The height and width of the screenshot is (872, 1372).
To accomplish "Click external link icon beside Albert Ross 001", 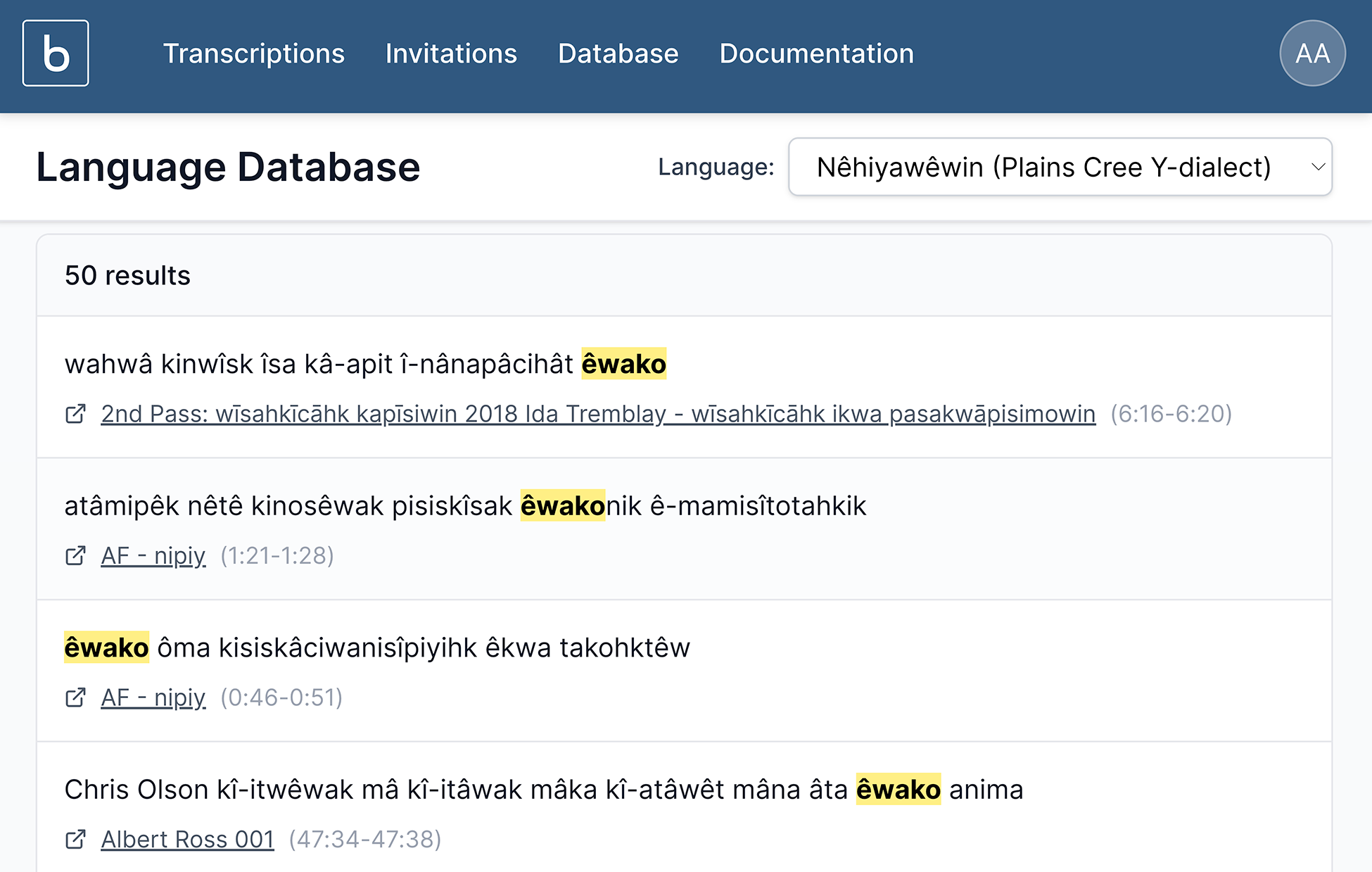I will pos(75,839).
